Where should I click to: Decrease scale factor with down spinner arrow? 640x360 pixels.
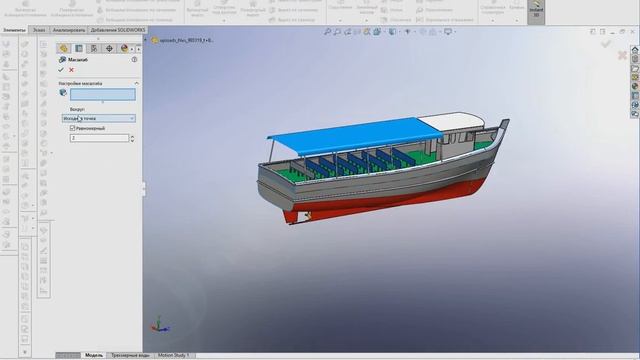[x=132, y=140]
